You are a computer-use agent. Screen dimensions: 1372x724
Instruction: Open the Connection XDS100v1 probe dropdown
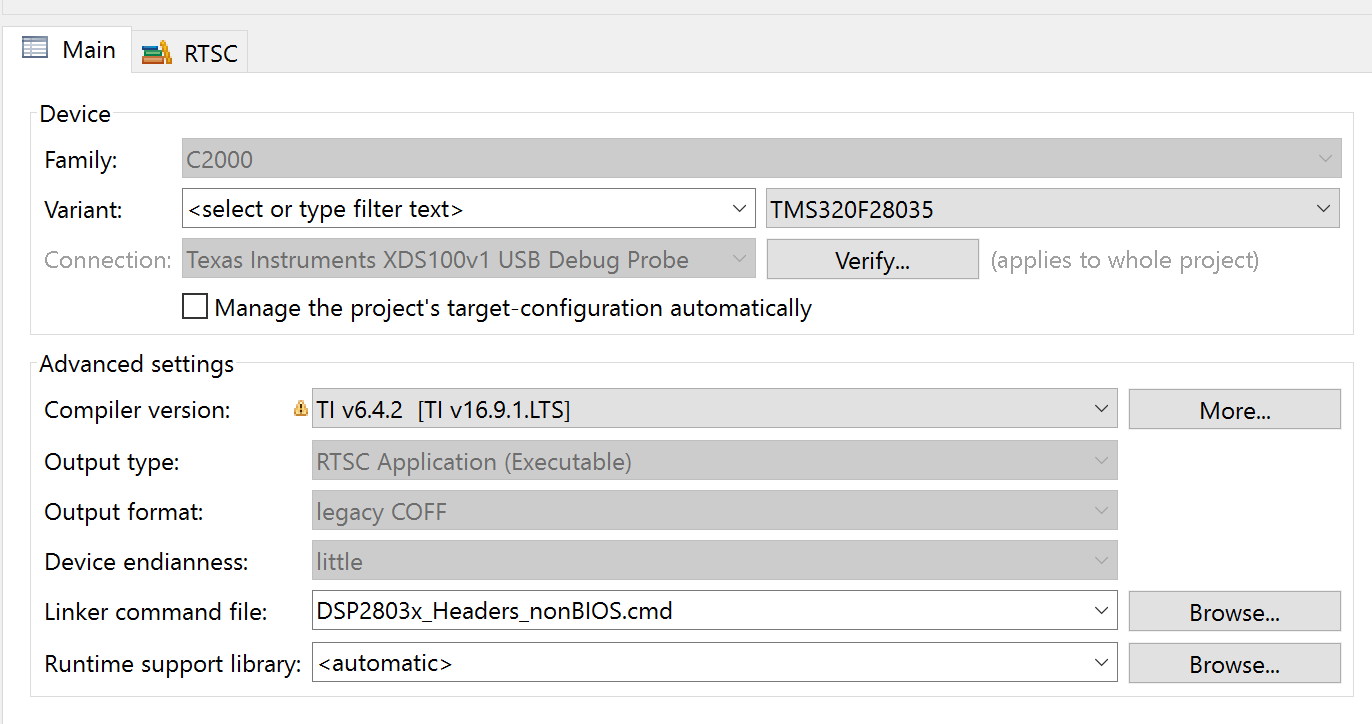(469, 260)
